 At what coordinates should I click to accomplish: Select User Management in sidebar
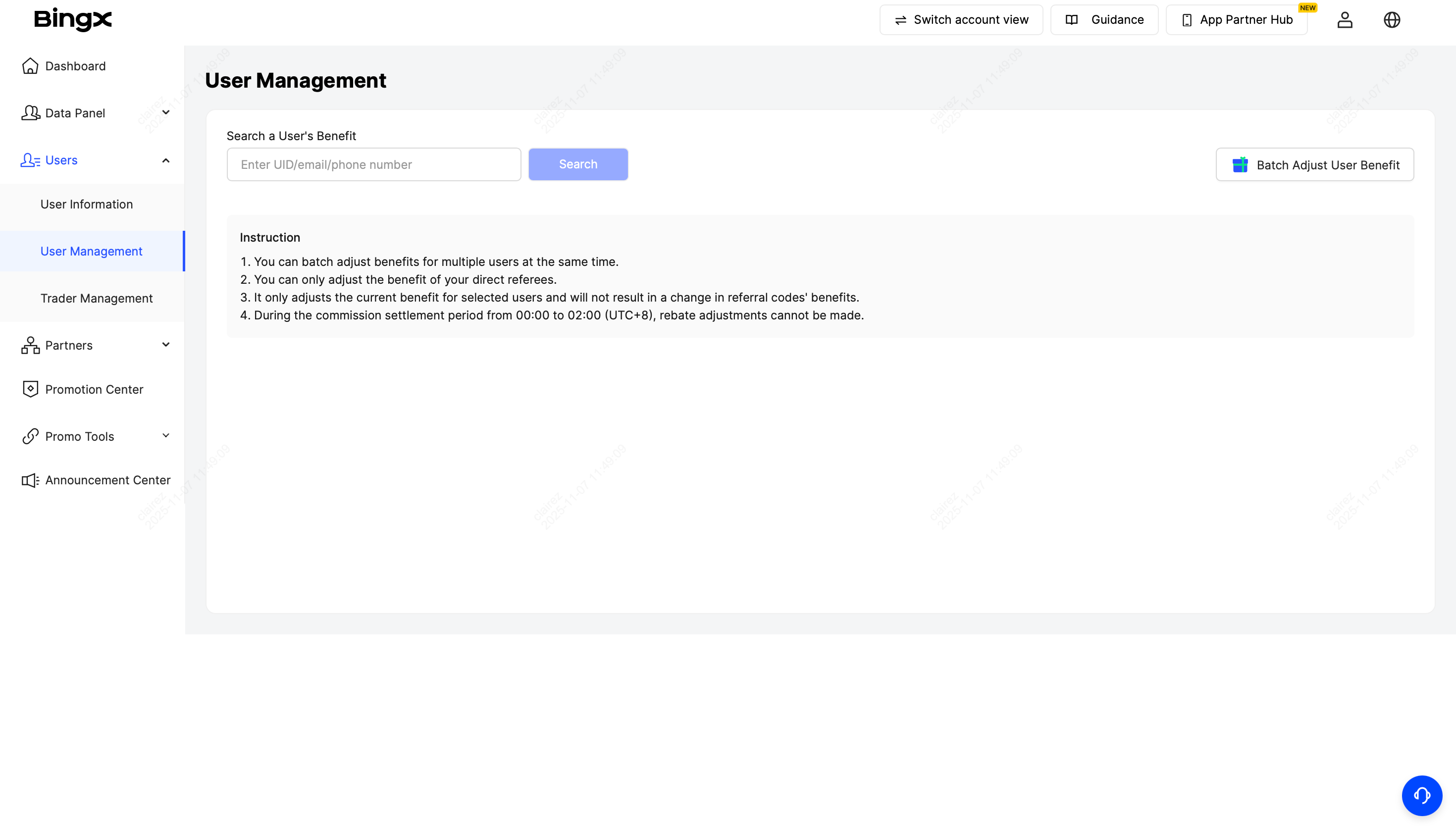coord(91,252)
